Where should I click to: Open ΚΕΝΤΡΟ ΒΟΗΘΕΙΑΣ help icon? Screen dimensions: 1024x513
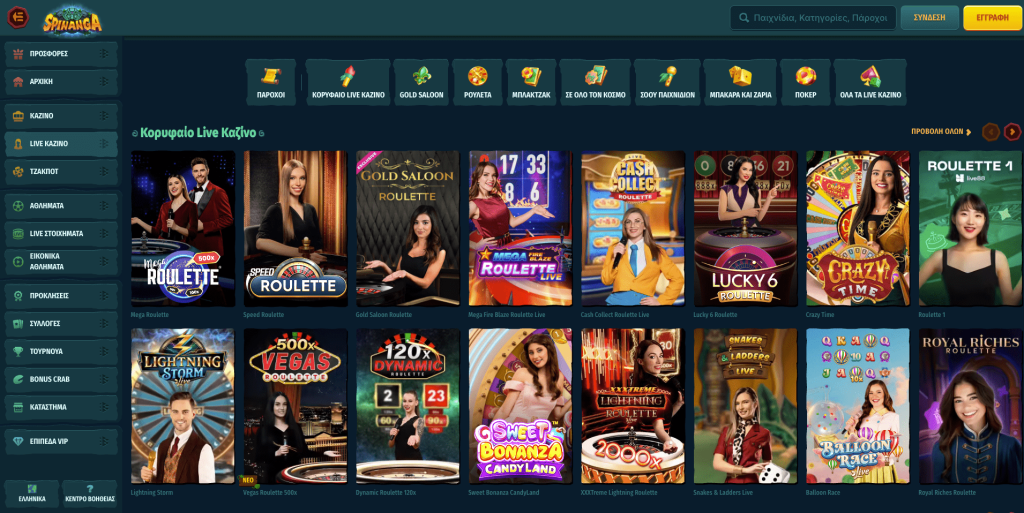tap(89, 488)
